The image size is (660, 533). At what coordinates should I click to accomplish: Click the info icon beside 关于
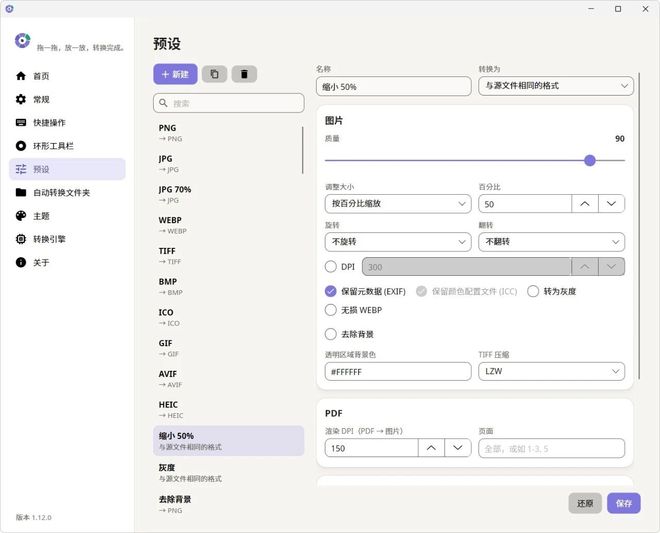(x=21, y=262)
